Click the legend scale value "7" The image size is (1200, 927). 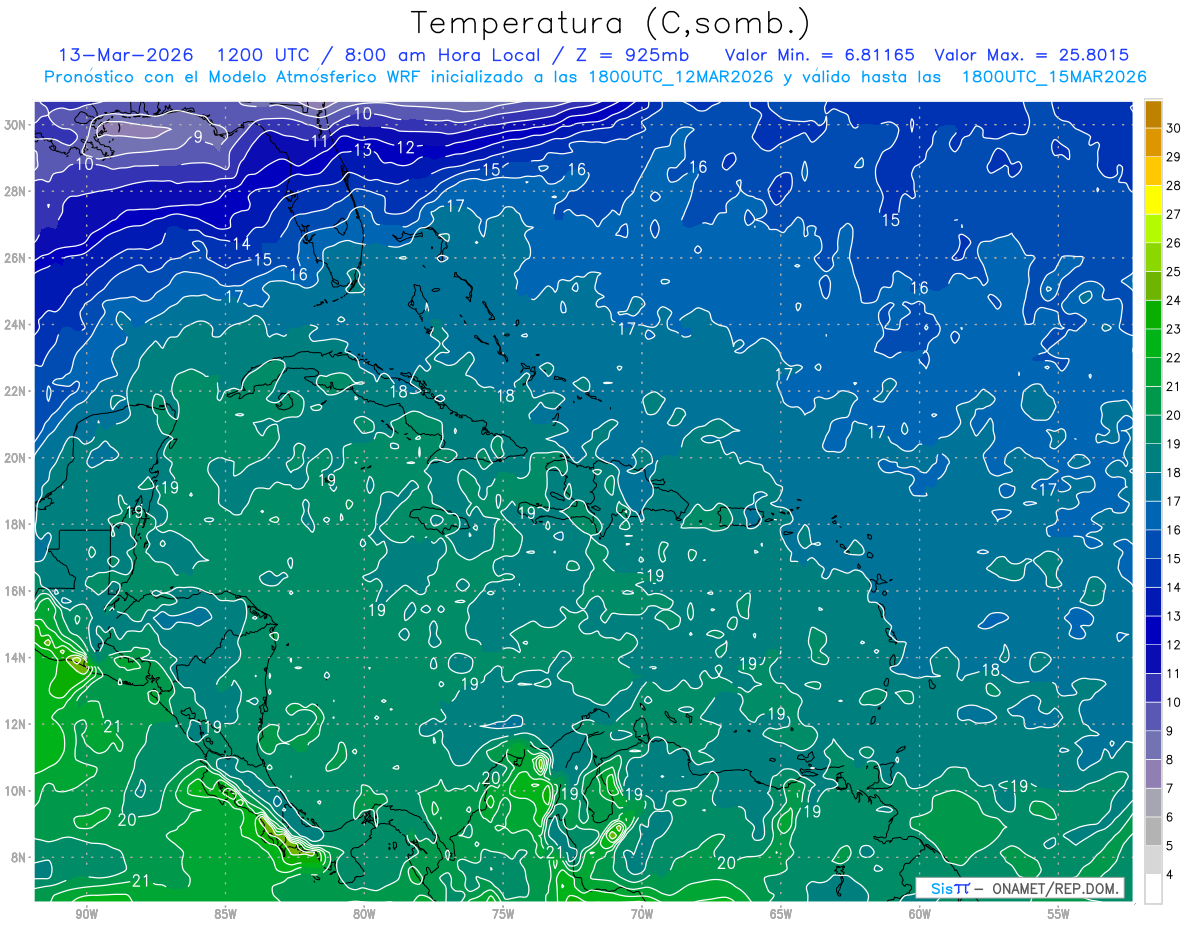tap(1171, 789)
